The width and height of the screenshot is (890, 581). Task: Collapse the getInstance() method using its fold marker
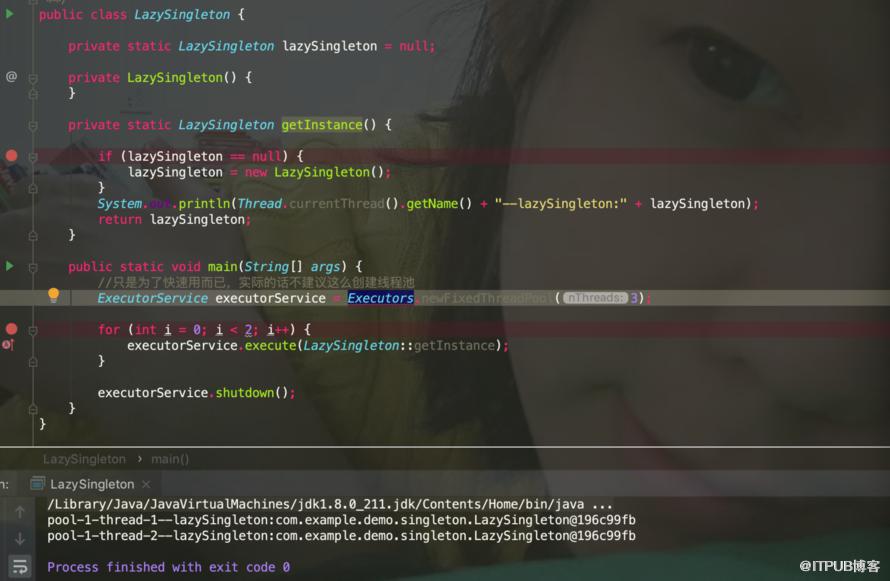(x=33, y=125)
